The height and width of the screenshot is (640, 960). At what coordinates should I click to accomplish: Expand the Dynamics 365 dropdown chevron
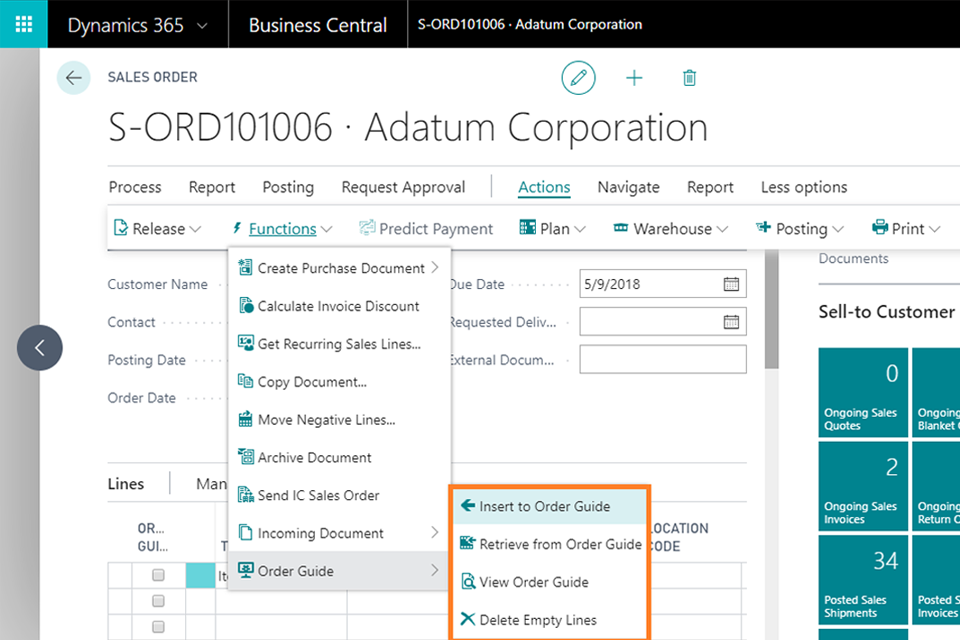tap(202, 26)
